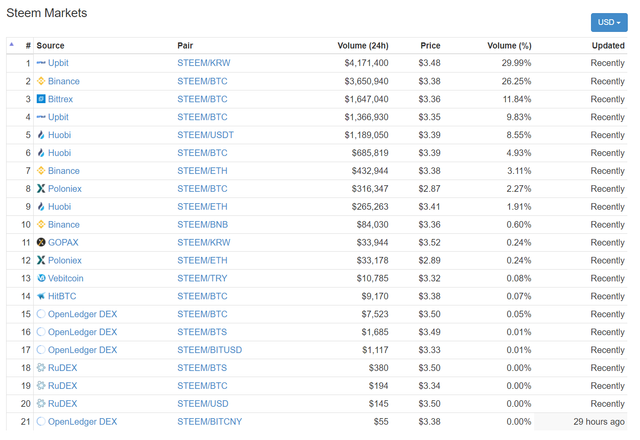Open the STEEM/BNB pair link
The height and width of the screenshot is (440, 640).
point(202,224)
